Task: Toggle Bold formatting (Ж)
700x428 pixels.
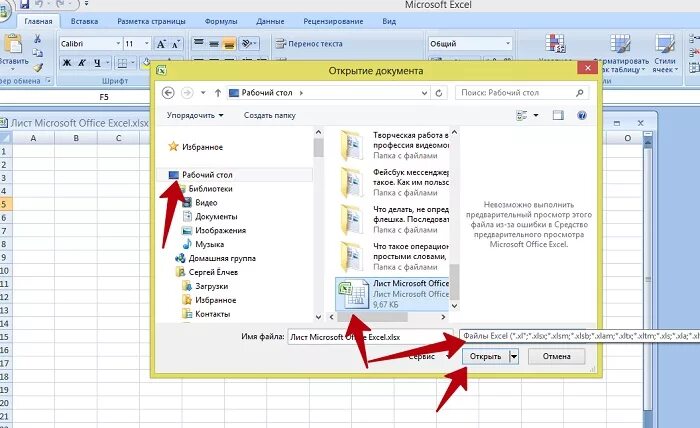Action: (67, 63)
